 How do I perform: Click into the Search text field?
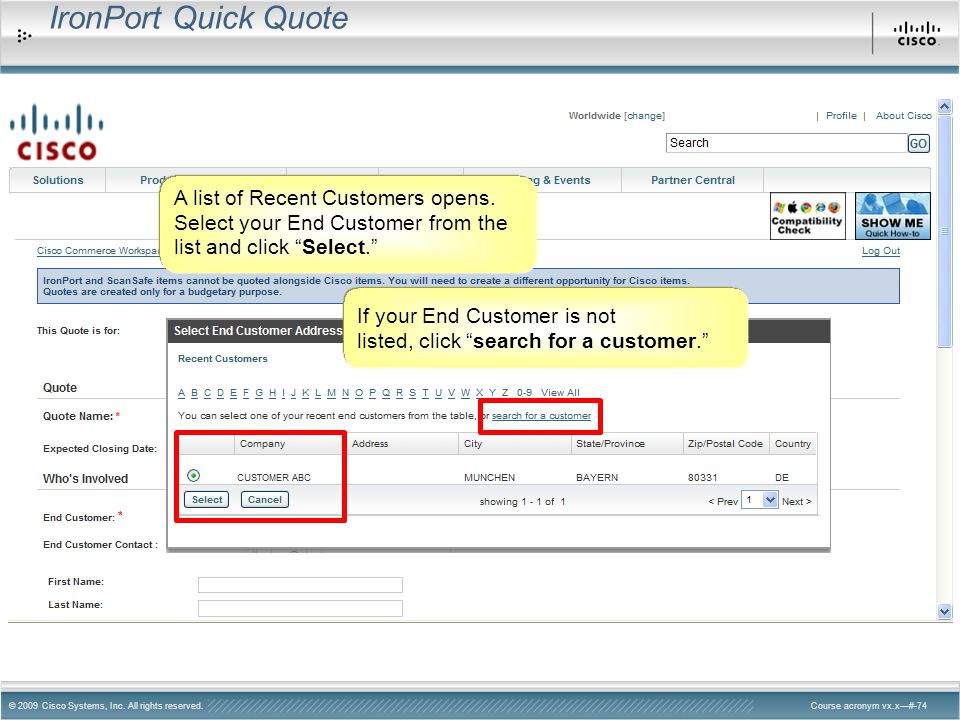[787, 143]
